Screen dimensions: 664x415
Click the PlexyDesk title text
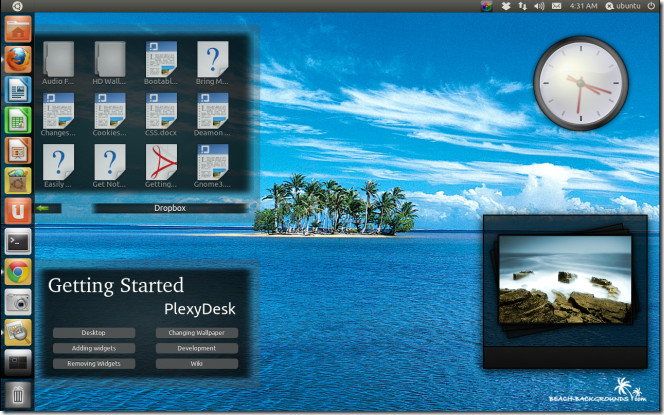click(200, 309)
